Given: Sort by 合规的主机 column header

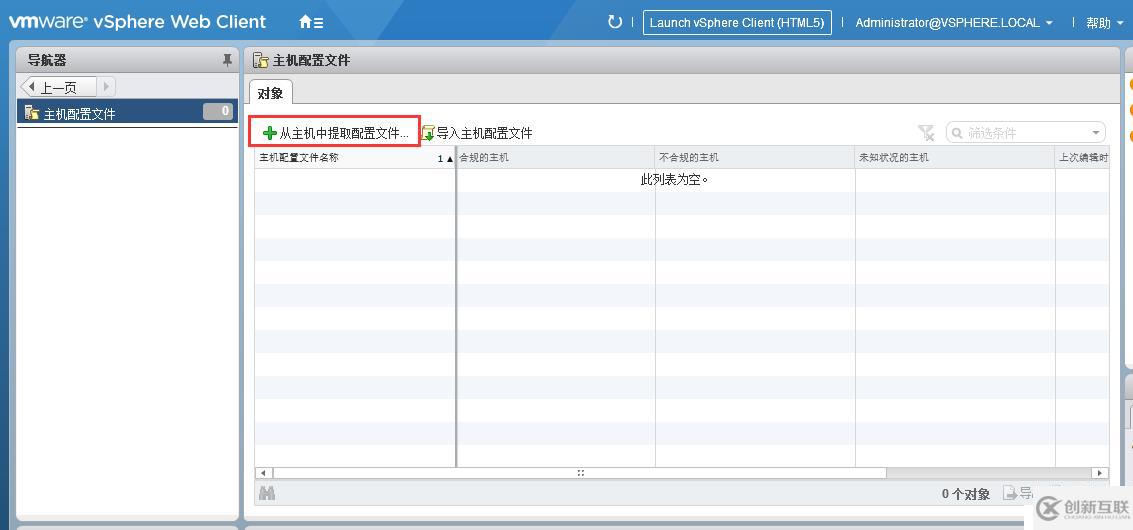Looking at the screenshot, I should pyautogui.click(x=556, y=158).
